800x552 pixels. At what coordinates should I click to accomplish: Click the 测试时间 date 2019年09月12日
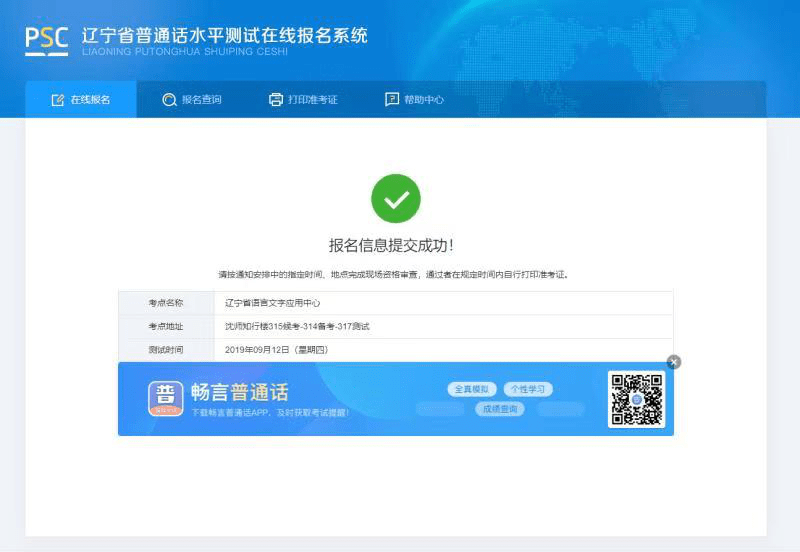[x=257, y=350]
